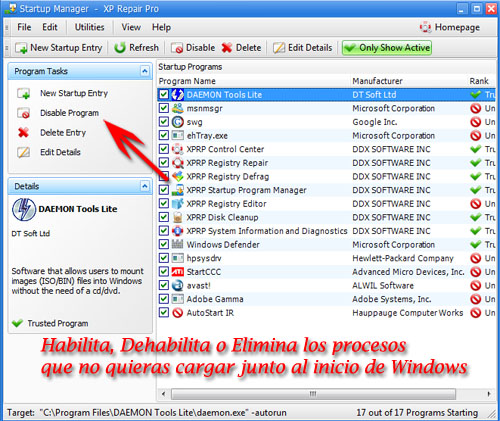Click the DAEMON Tools Lite lightning icon in list

(x=178, y=95)
